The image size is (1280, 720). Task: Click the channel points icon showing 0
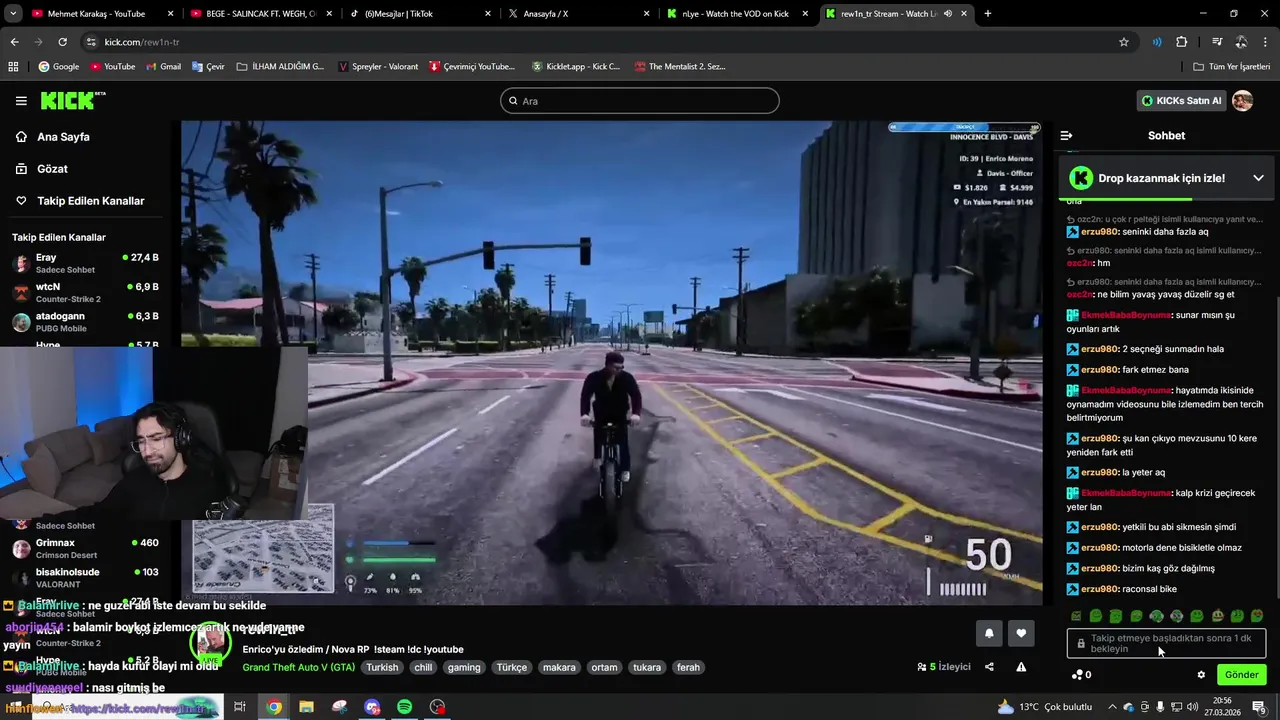(1081, 675)
